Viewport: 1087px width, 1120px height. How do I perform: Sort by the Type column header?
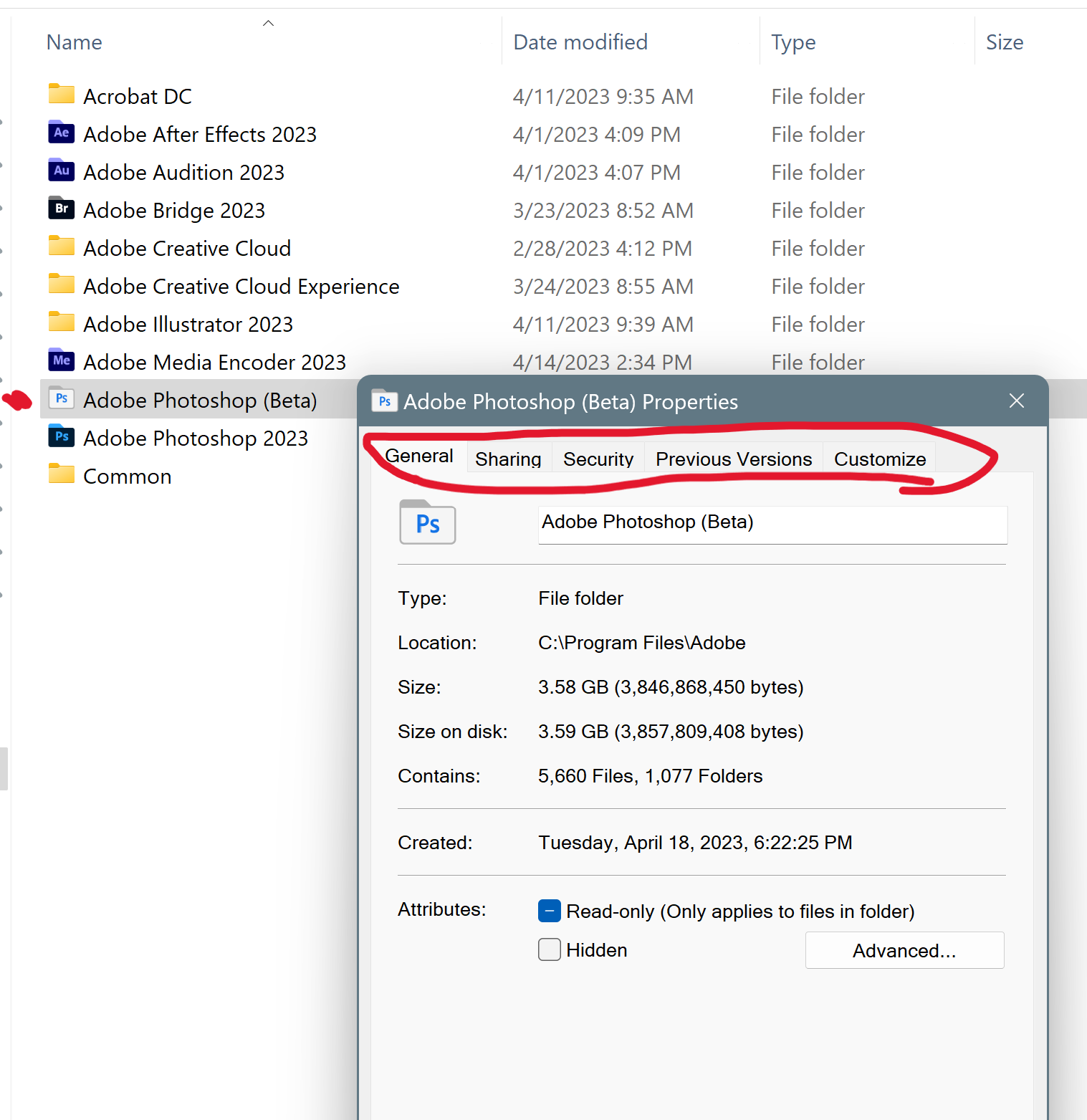793,42
